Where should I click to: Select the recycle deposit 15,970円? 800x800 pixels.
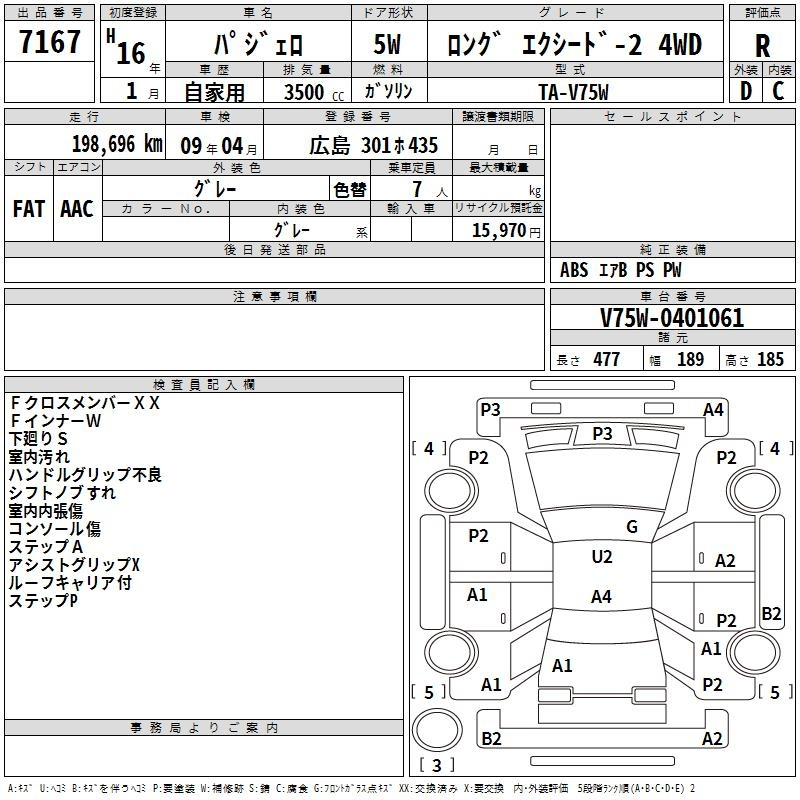pyautogui.click(x=506, y=230)
